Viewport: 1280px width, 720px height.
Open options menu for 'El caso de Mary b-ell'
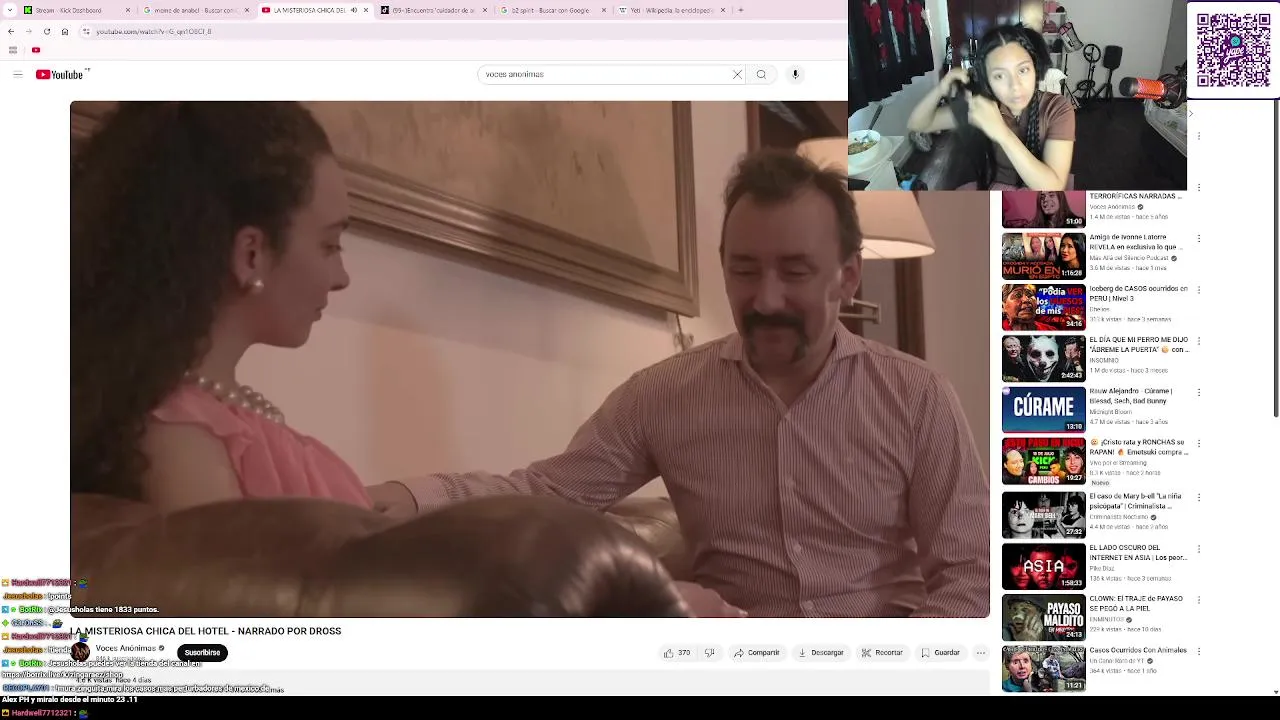[1198, 498]
